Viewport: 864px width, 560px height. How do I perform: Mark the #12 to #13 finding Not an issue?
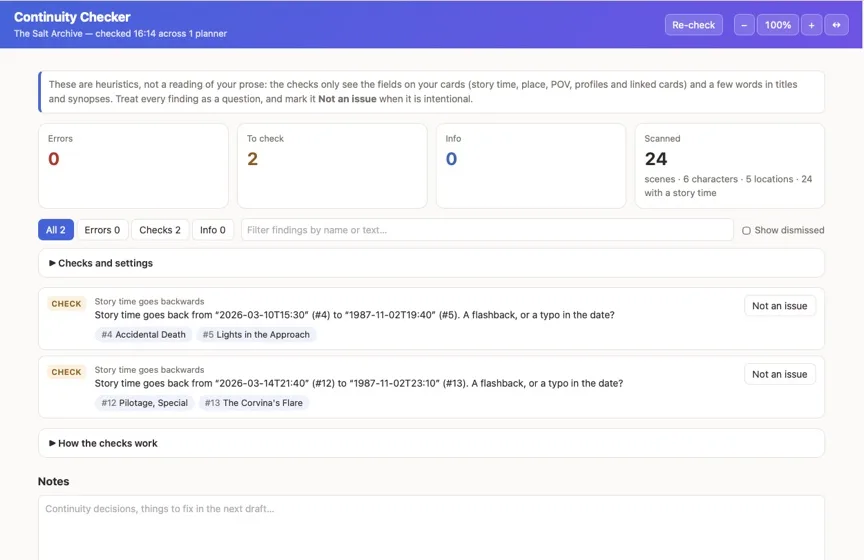tap(780, 374)
